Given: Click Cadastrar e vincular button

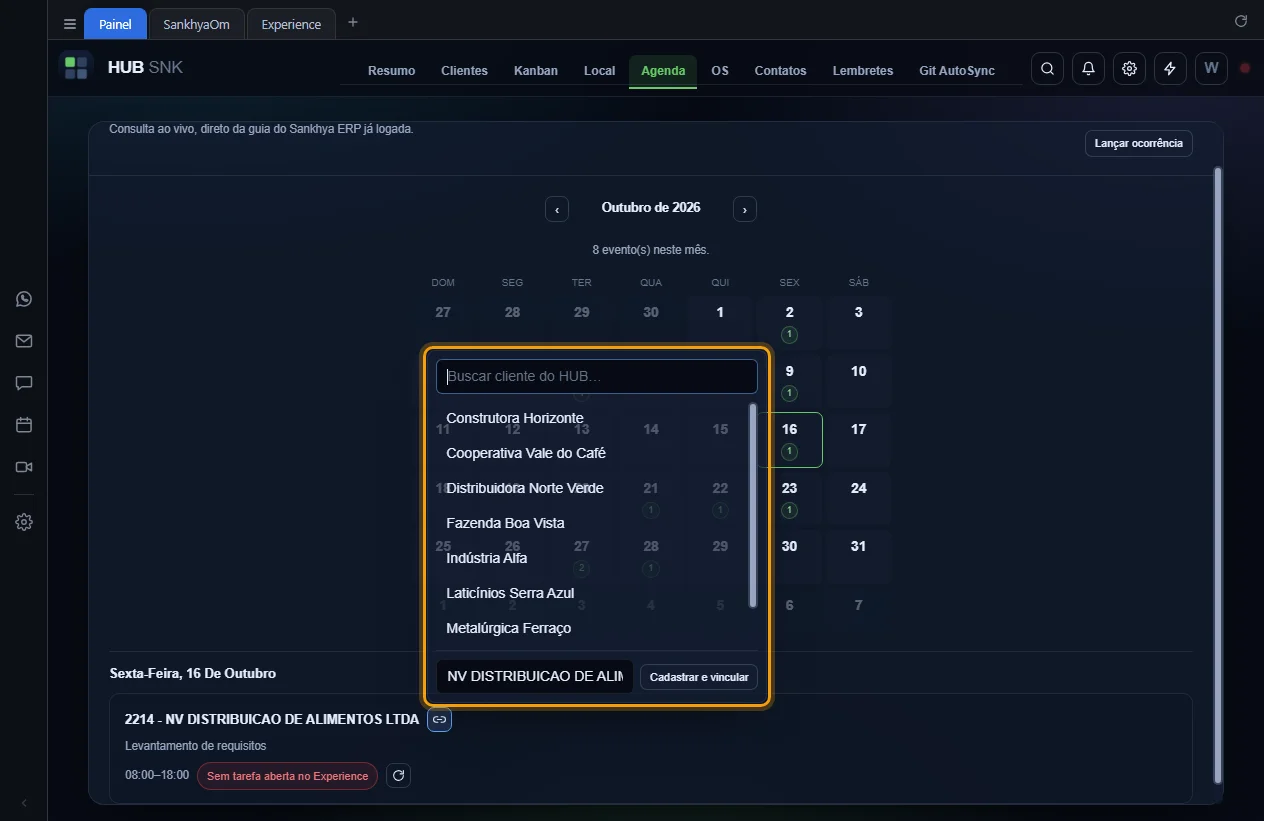Looking at the screenshot, I should click(699, 677).
